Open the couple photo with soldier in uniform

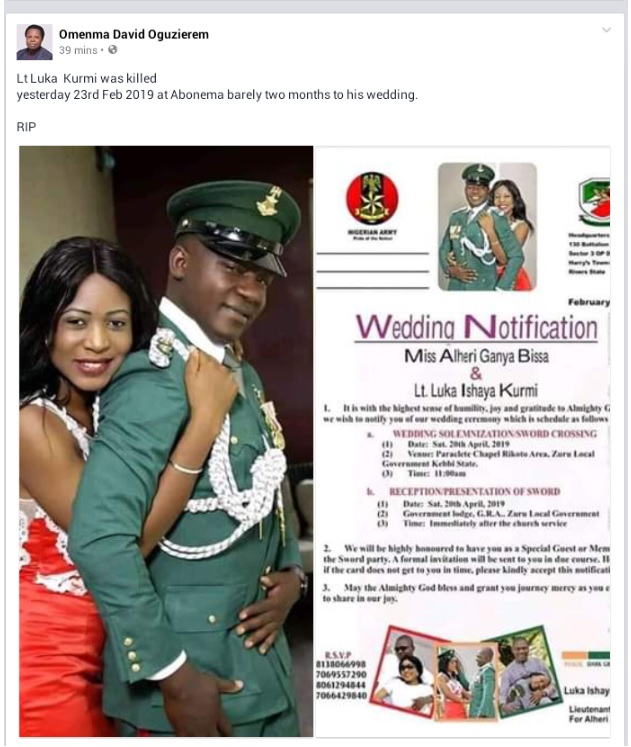click(x=166, y=441)
